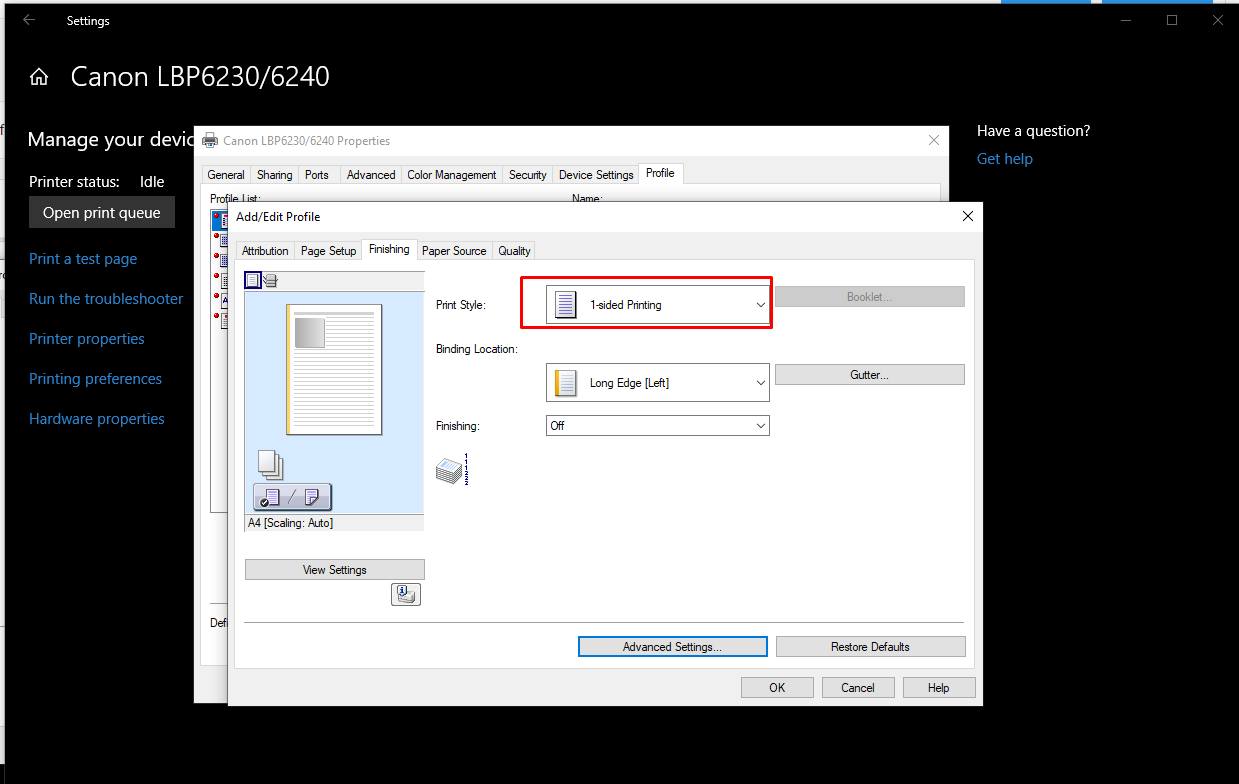The image size is (1239, 784).
Task: Open the Sharing tab in Properties window
Action: click(275, 175)
